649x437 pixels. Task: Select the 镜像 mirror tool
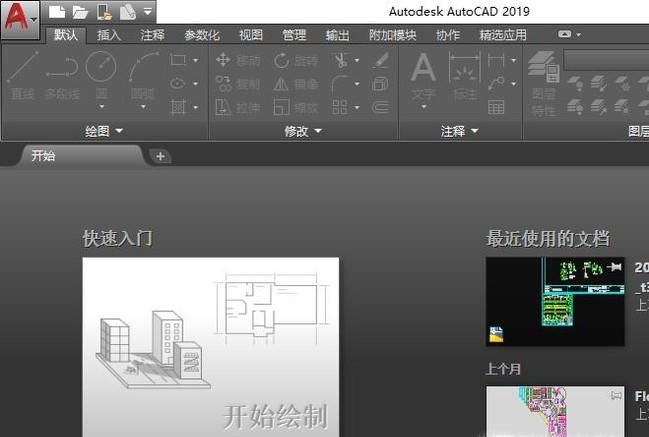tap(296, 84)
